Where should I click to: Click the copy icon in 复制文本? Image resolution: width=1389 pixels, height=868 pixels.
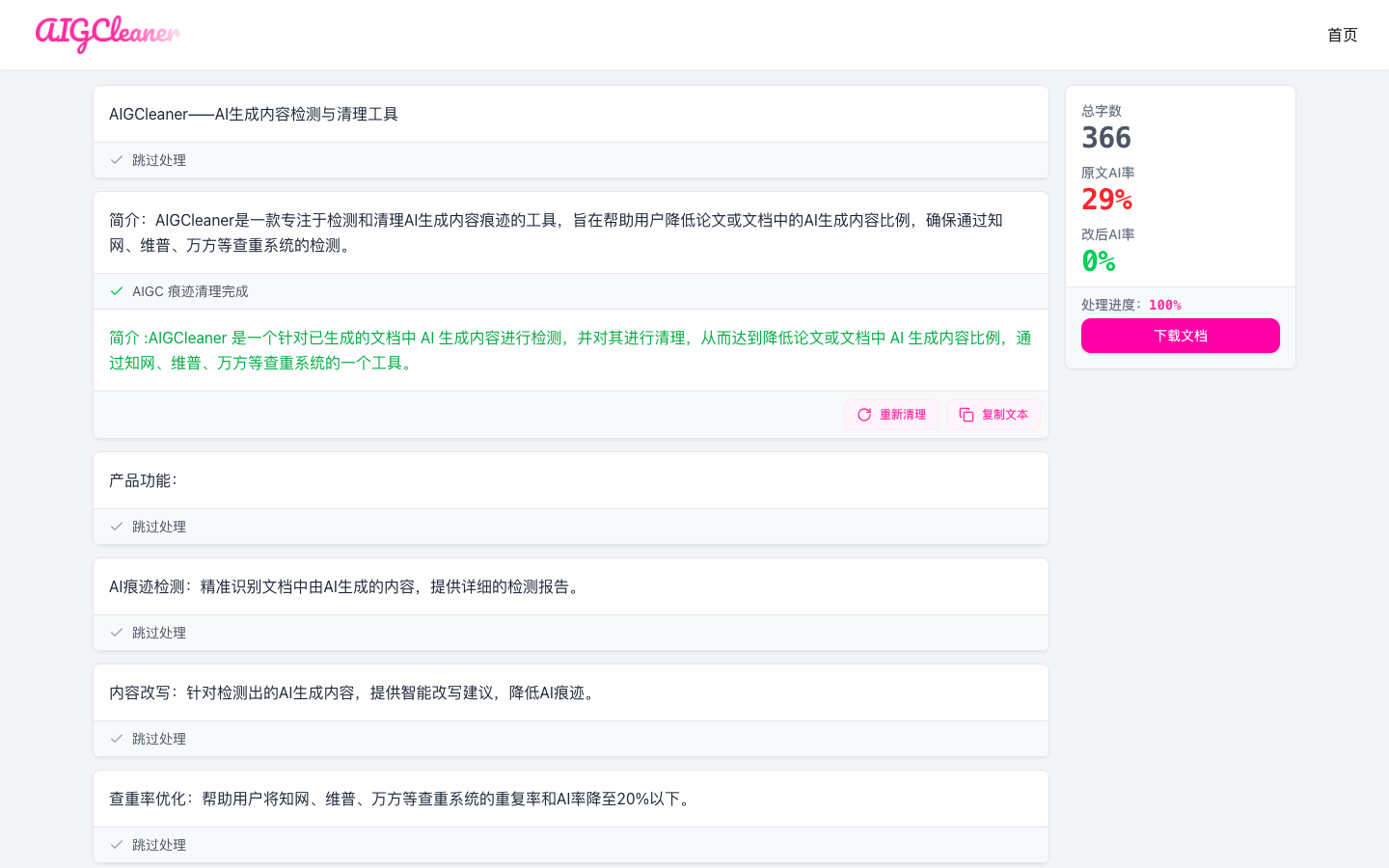click(967, 415)
